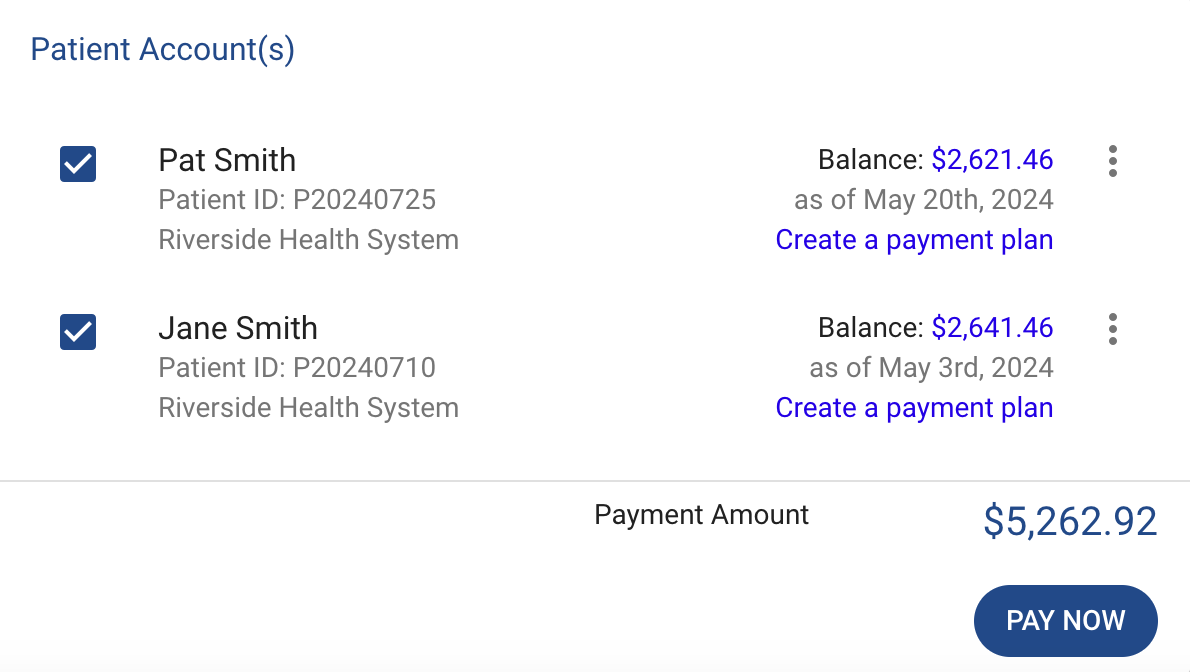Click the three-dot icon next to Jane Smith's balance
The height and width of the screenshot is (672, 1190).
coord(1112,329)
